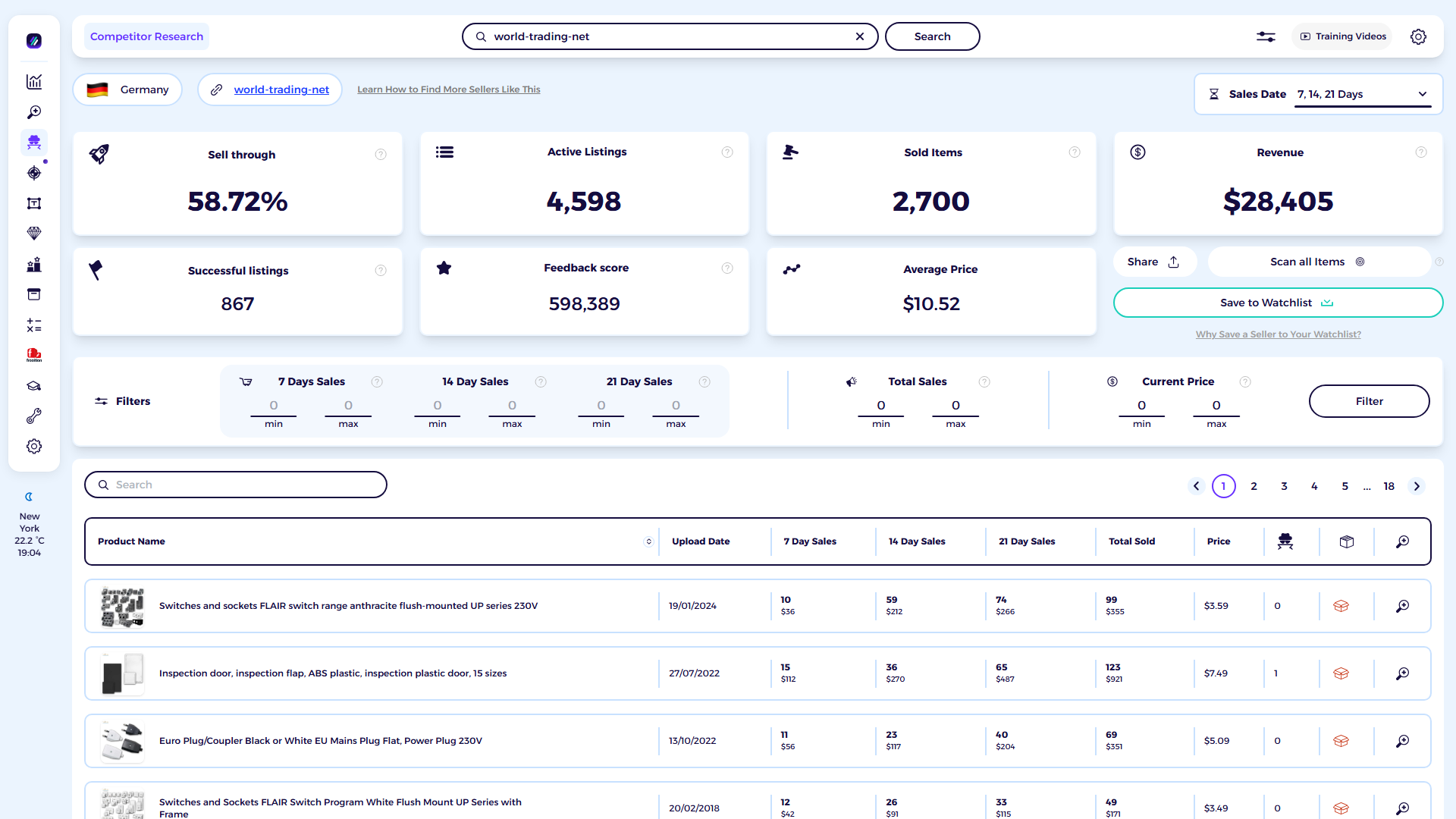Viewport: 1456px width, 819px height.
Task: Open the diamond gem icon in the sidebar
Action: click(34, 234)
